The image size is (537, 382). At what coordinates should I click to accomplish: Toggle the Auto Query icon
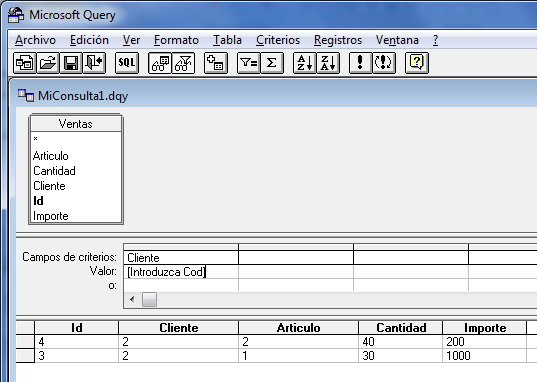coord(384,63)
